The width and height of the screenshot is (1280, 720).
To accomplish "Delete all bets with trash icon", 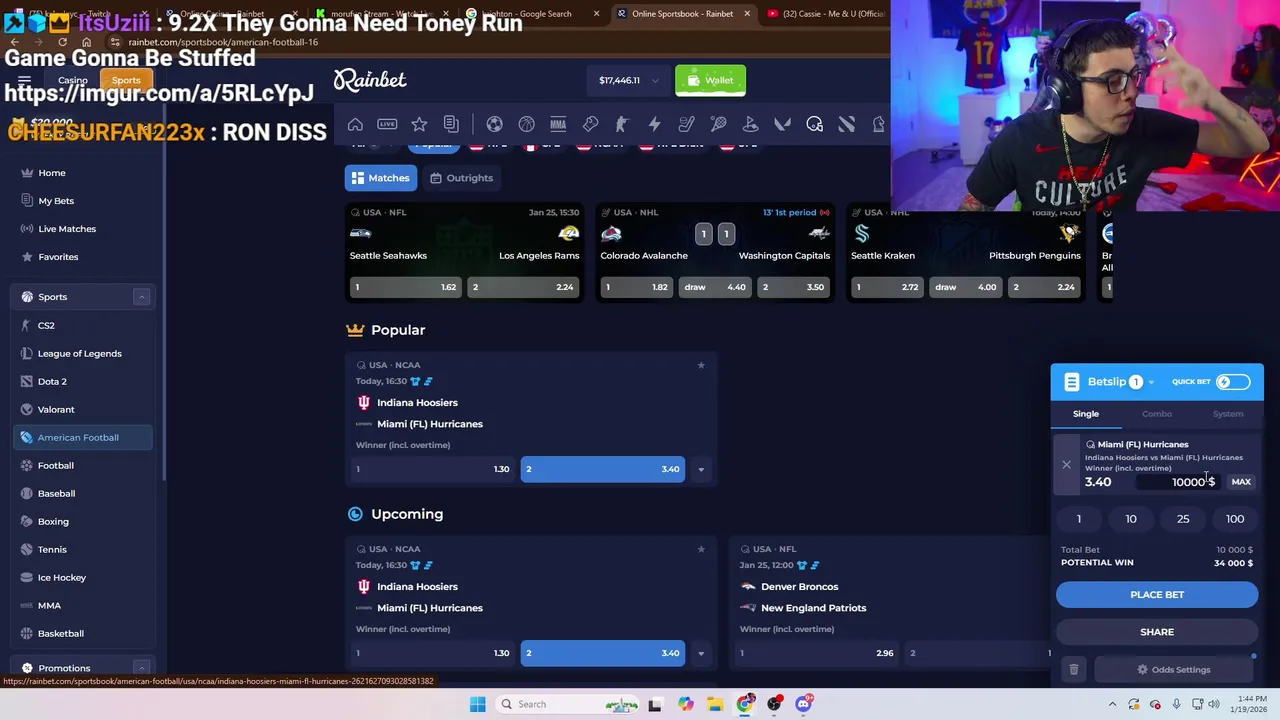I will click(x=1073, y=670).
